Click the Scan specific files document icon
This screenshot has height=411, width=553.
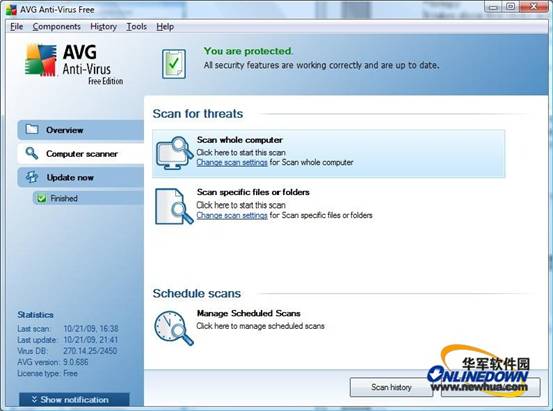pos(174,206)
